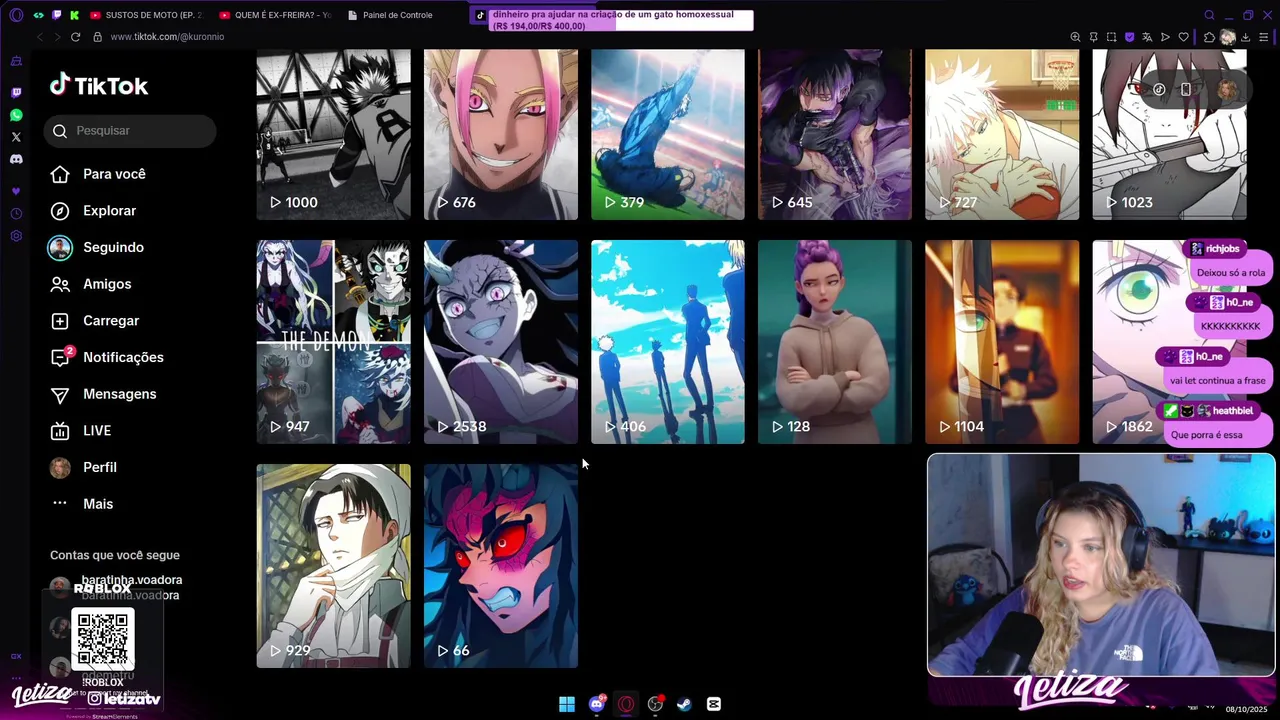Click the floating TikTok coin icon

(x=1159, y=89)
